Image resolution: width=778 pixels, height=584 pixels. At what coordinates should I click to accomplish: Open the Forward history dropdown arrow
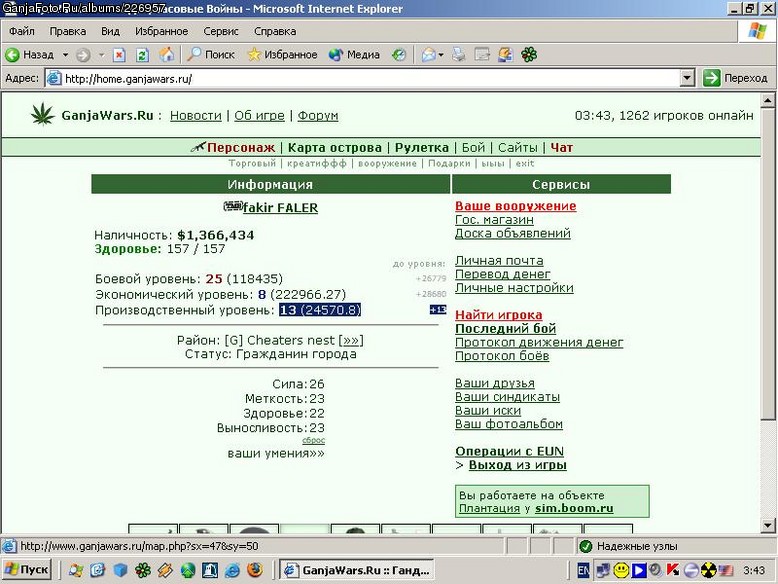(101, 55)
